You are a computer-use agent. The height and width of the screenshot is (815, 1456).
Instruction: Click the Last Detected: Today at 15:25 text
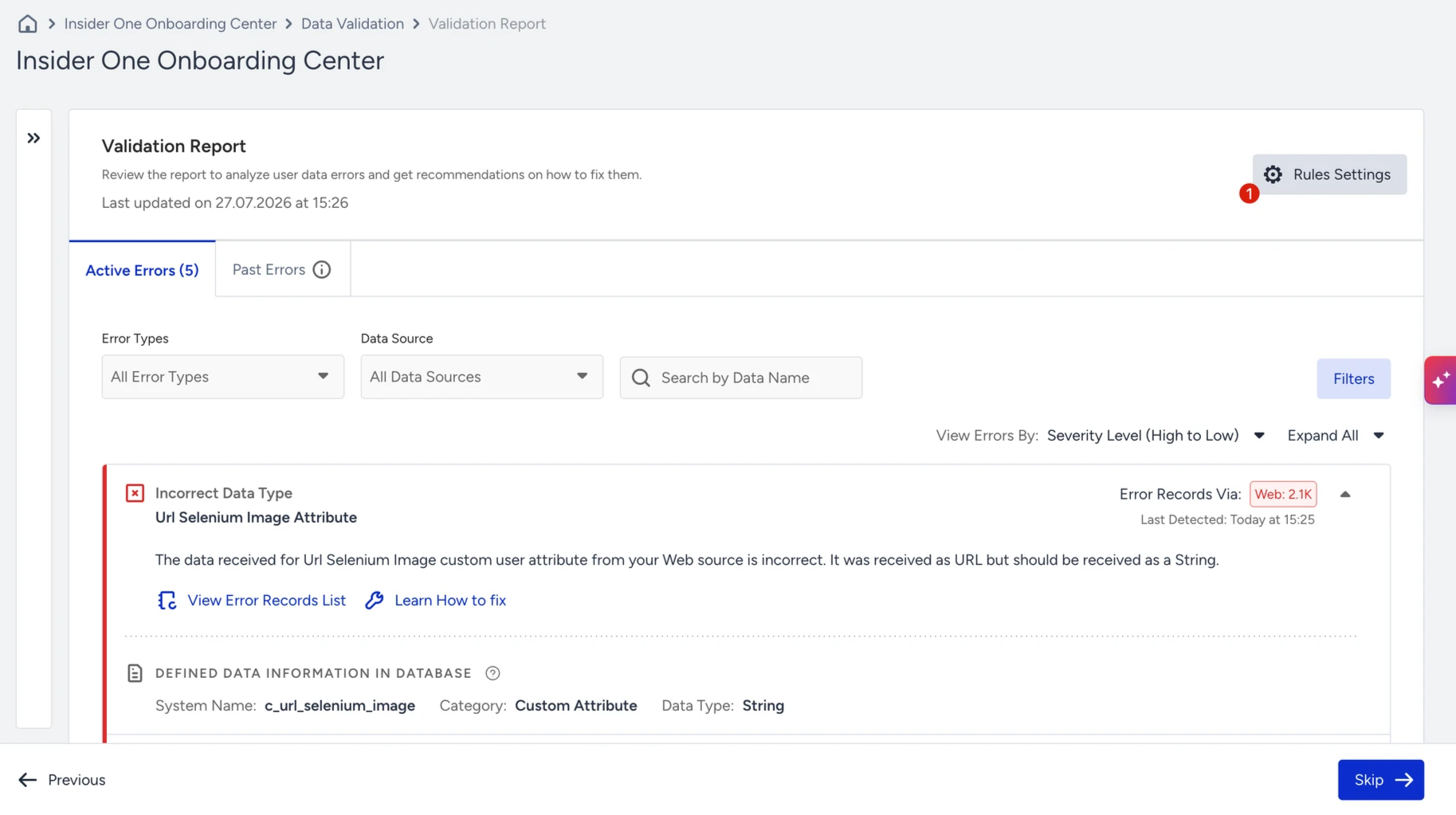tap(1227, 519)
